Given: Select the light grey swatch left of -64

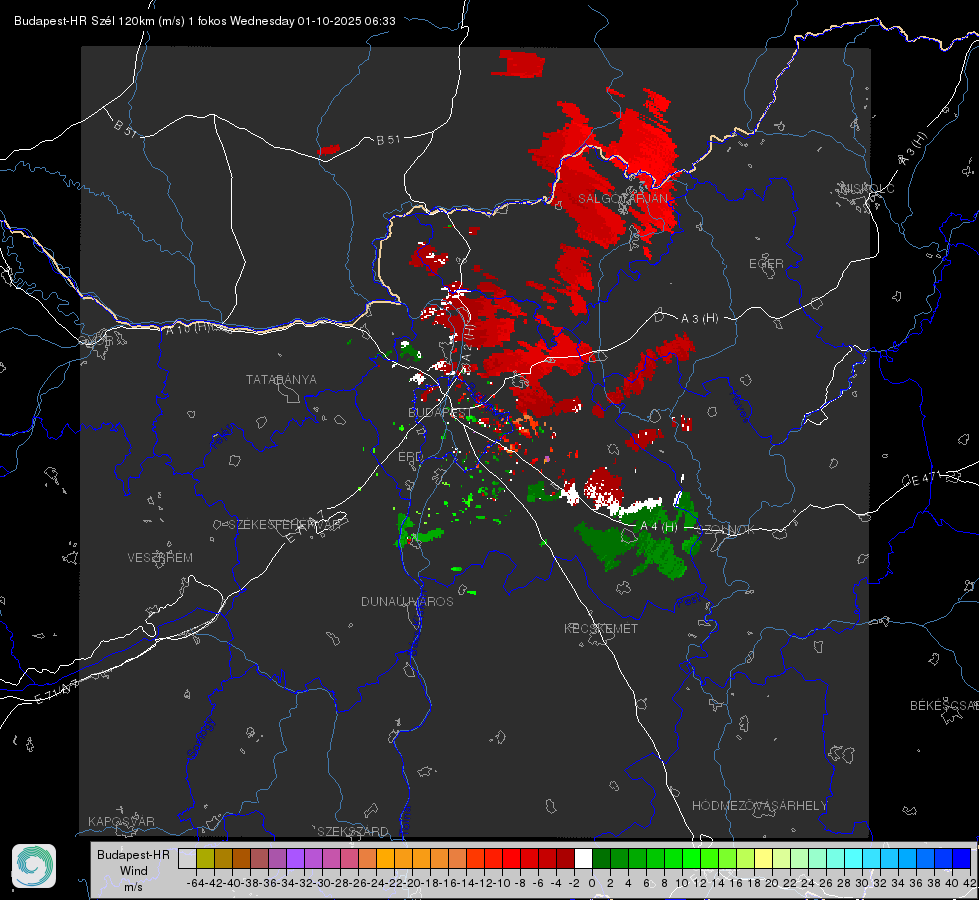Looking at the screenshot, I should (187, 858).
